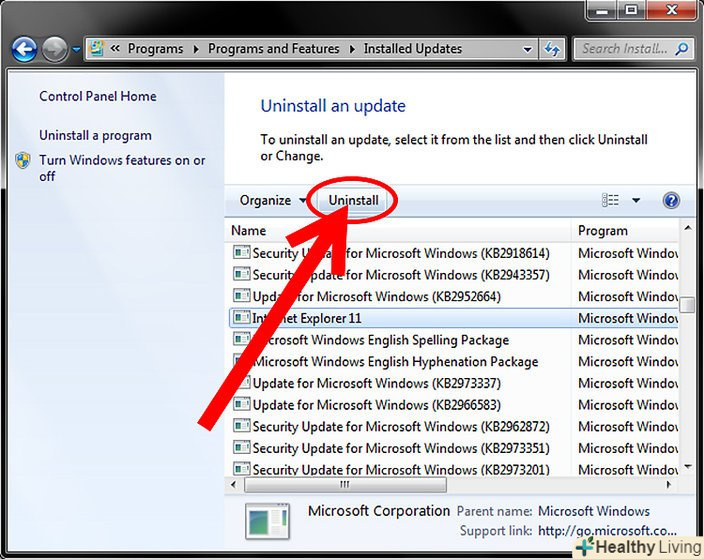Click the vertical scrollbar thumb
This screenshot has height=559, width=704.
click(x=687, y=305)
